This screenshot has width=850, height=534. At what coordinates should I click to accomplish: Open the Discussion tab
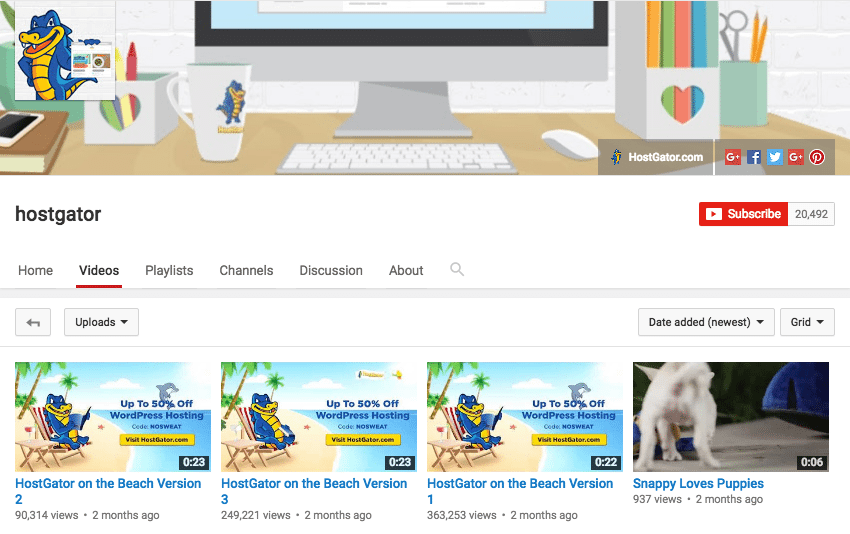[331, 271]
